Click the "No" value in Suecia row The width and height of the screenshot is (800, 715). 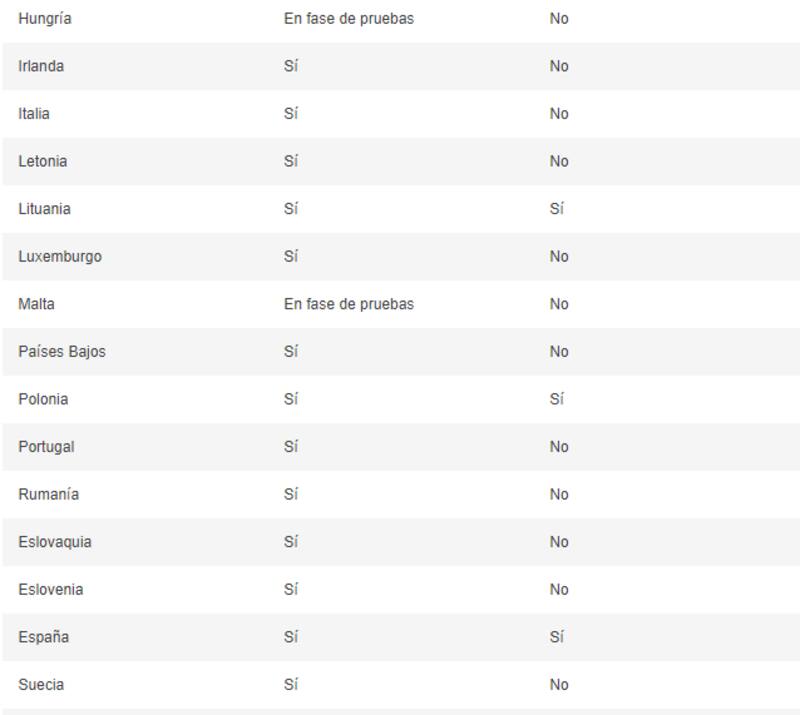pyautogui.click(x=559, y=685)
